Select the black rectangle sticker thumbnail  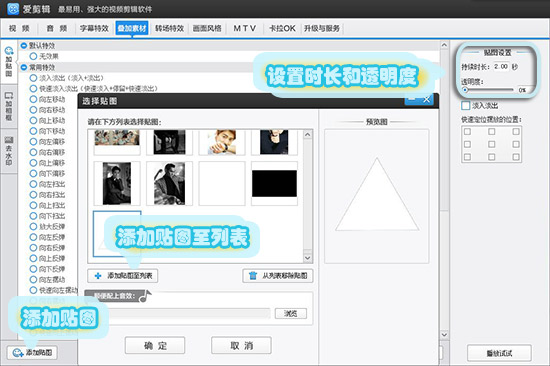(274, 183)
